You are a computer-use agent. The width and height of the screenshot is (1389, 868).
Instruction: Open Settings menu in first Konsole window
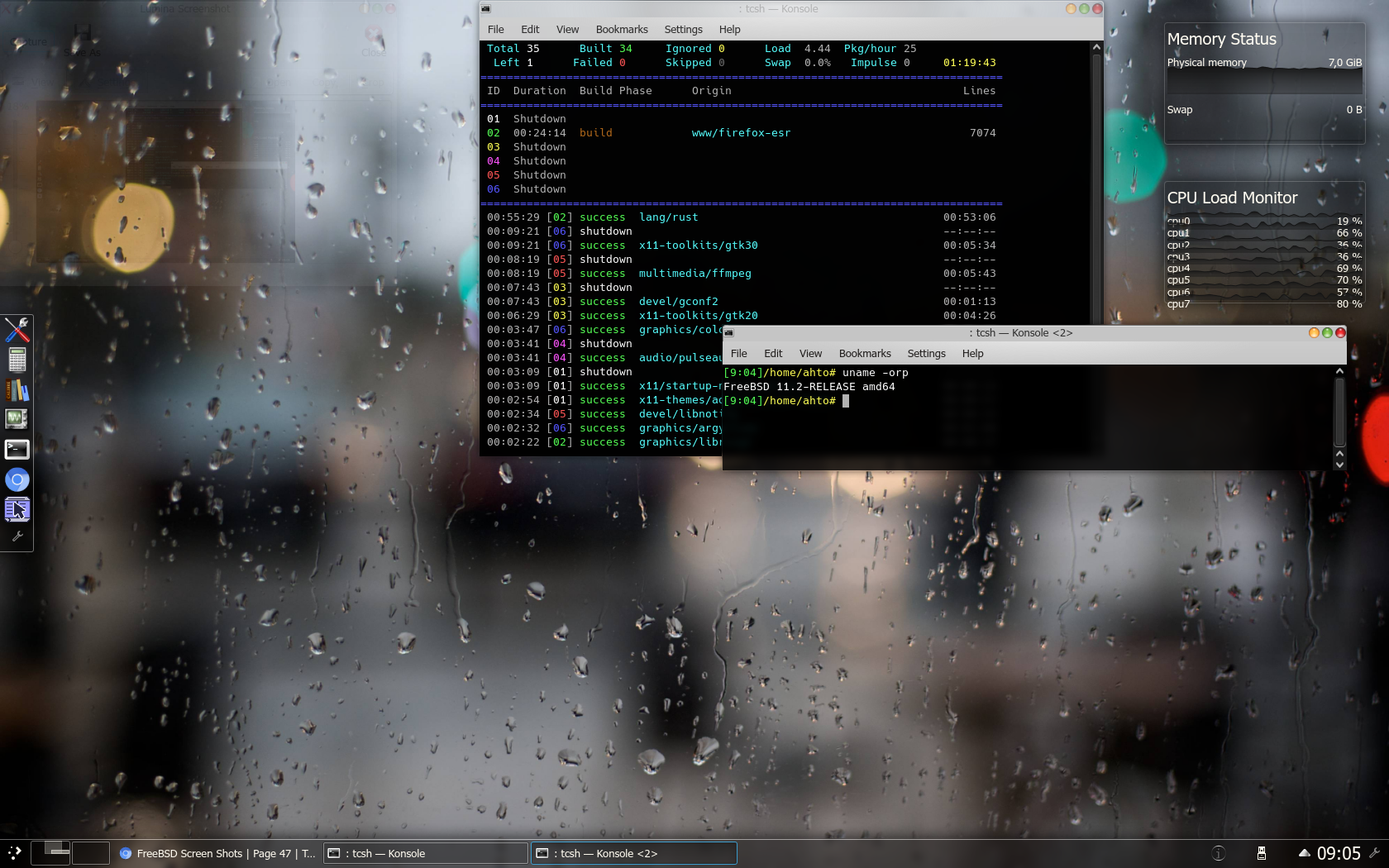tap(683, 30)
